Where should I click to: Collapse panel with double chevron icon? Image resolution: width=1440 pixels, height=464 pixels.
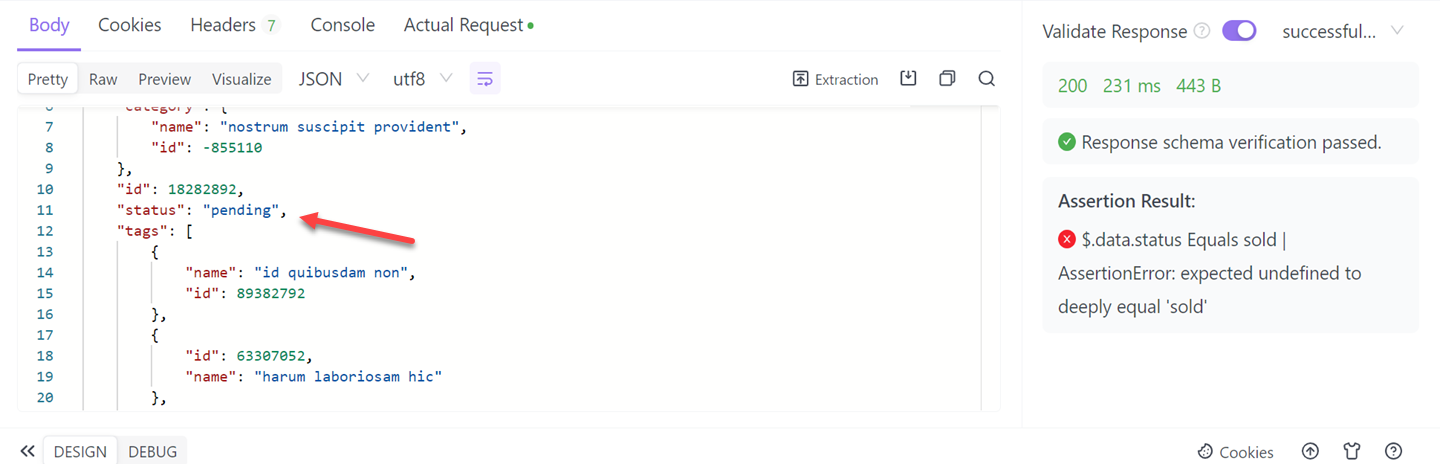[x=27, y=451]
